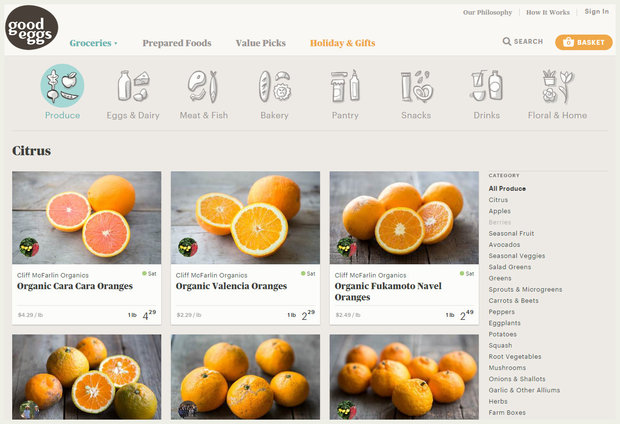Screen dimensions: 620x424
Task: Open the Bakery category icon
Action: 274,87
